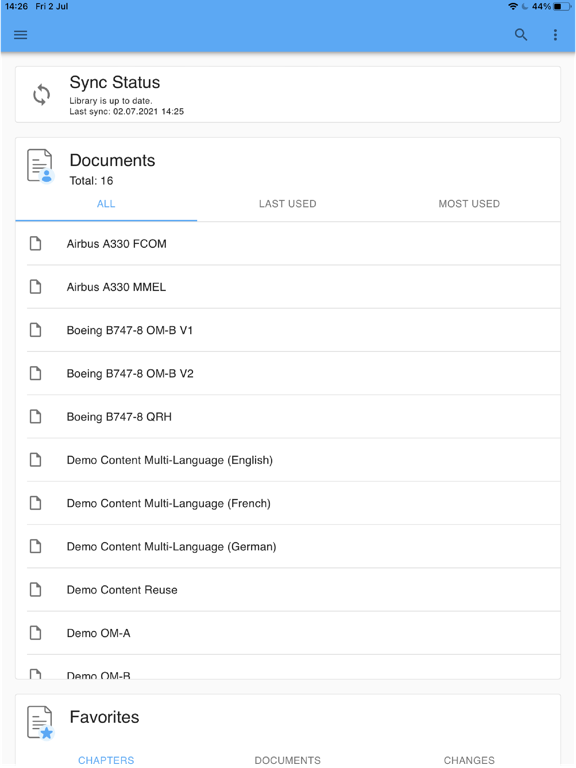
Task: Switch to the LAST USED tab
Action: pyautogui.click(x=288, y=204)
